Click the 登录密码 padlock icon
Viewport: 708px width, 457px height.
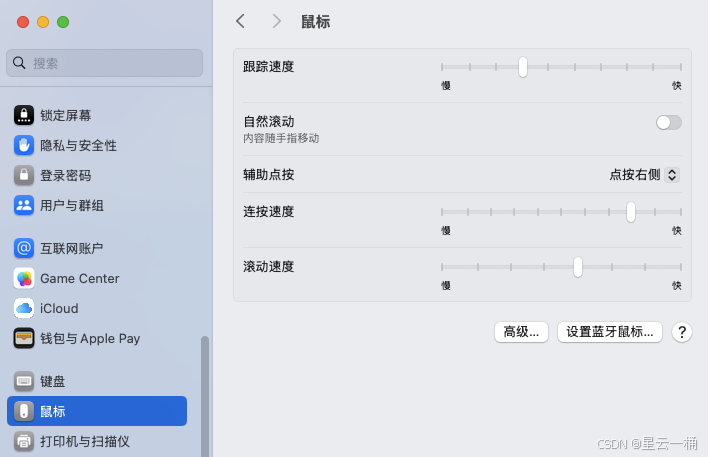click(24, 175)
